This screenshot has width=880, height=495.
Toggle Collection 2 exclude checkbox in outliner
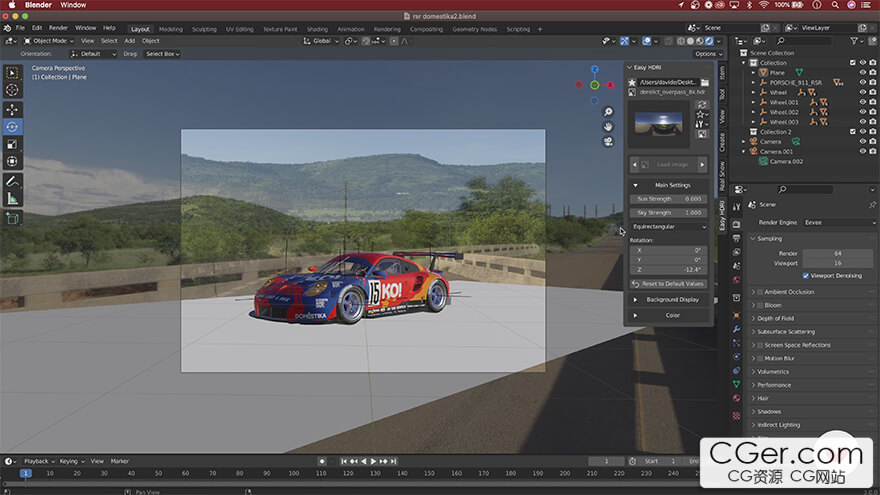coord(852,132)
